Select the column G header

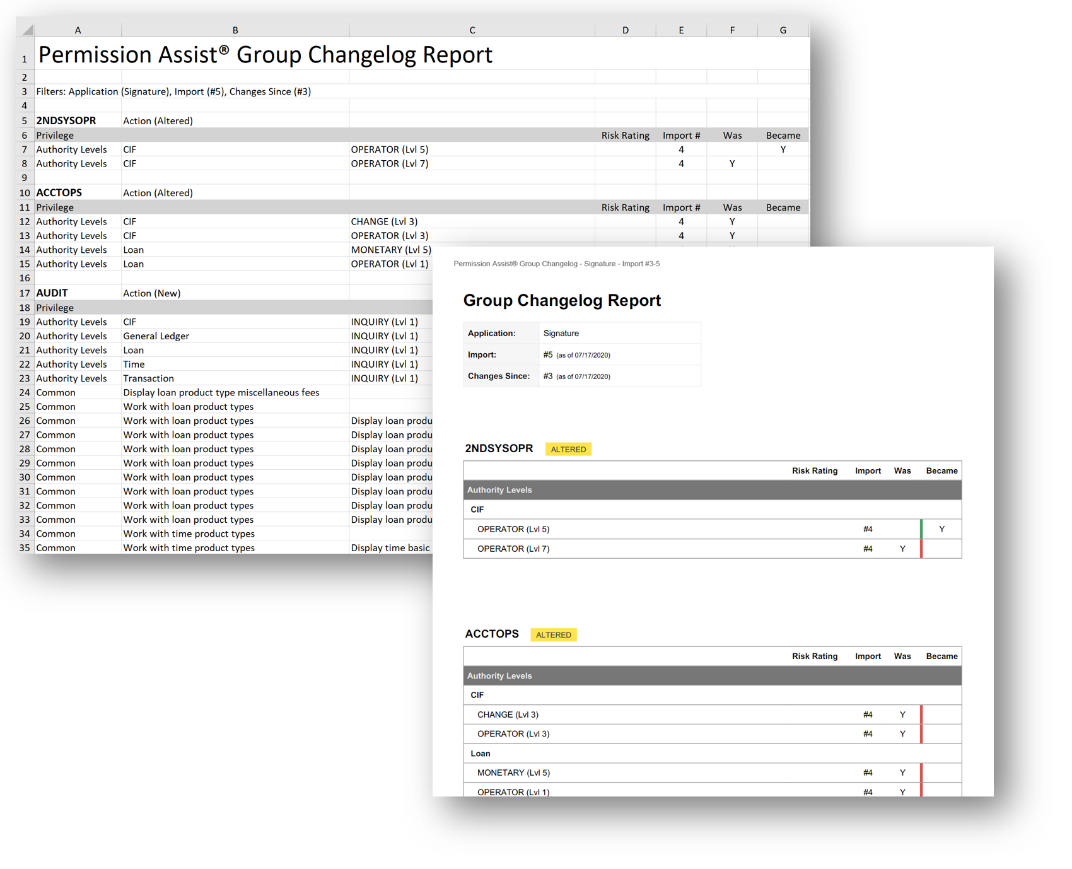783,30
